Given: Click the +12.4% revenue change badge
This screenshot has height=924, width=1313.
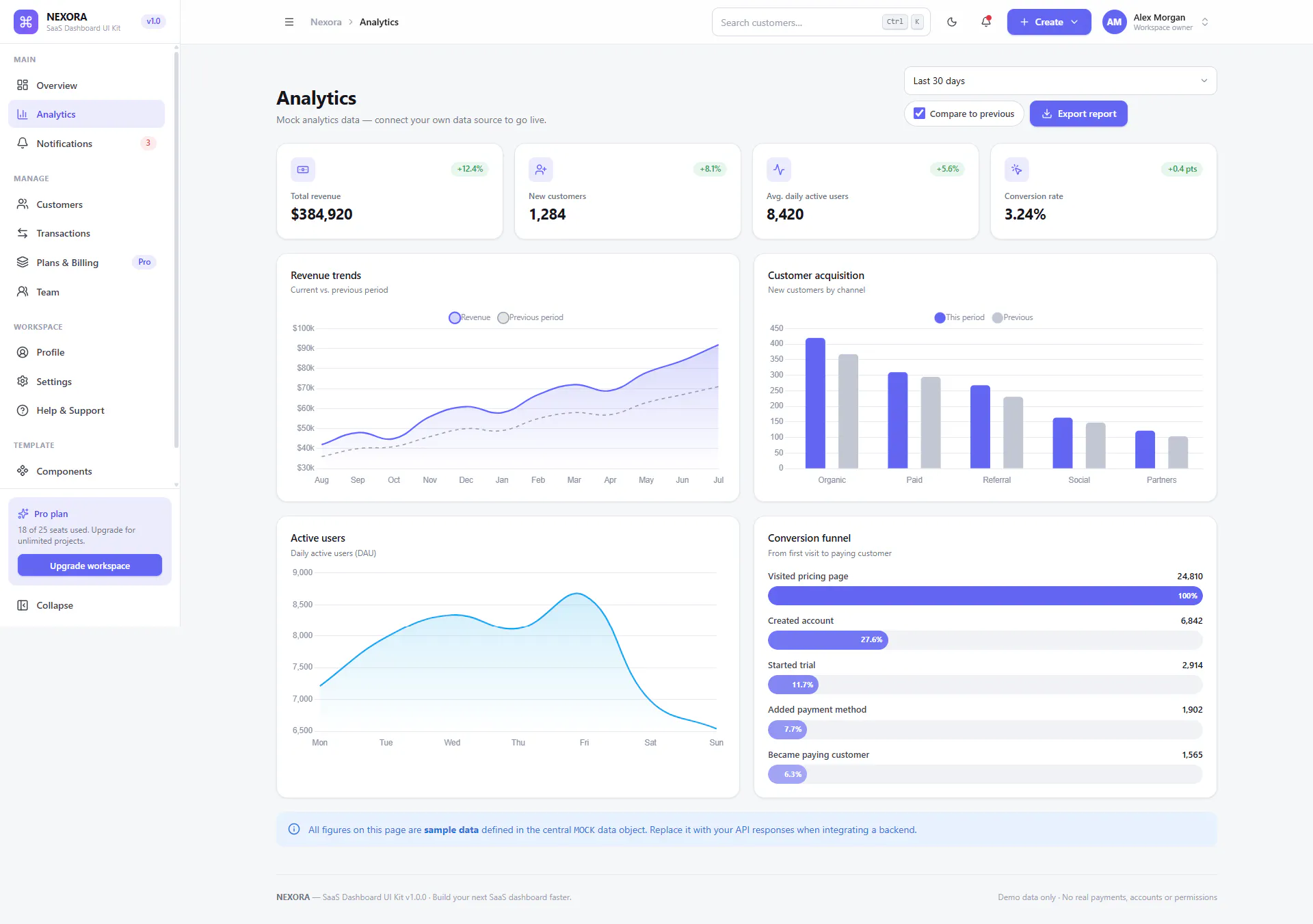Looking at the screenshot, I should pos(470,169).
